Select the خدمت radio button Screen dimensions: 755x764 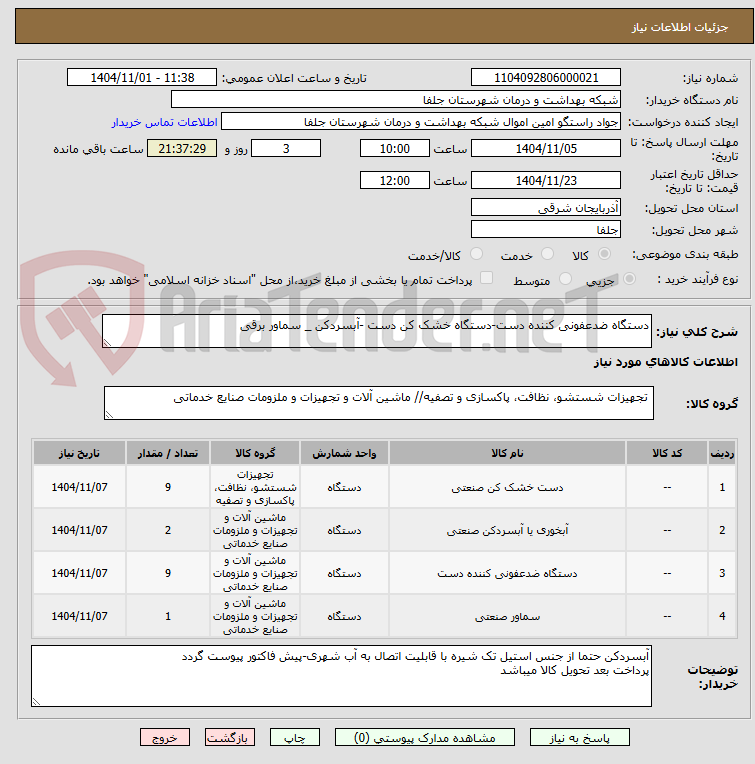click(x=547, y=254)
